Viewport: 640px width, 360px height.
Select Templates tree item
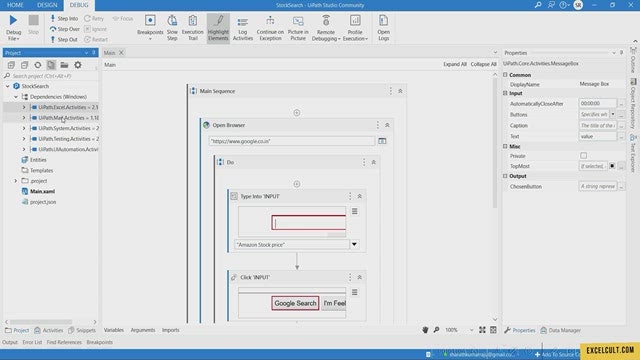(41, 170)
